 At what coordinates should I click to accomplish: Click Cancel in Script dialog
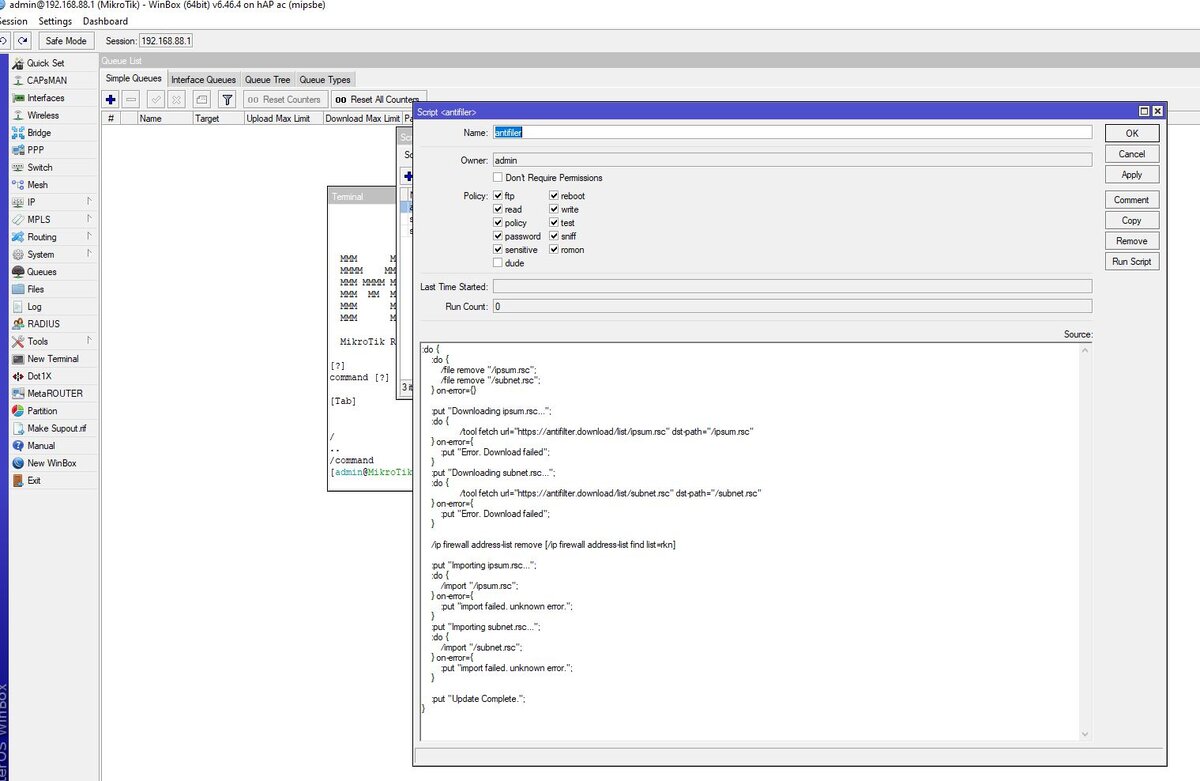click(1132, 154)
